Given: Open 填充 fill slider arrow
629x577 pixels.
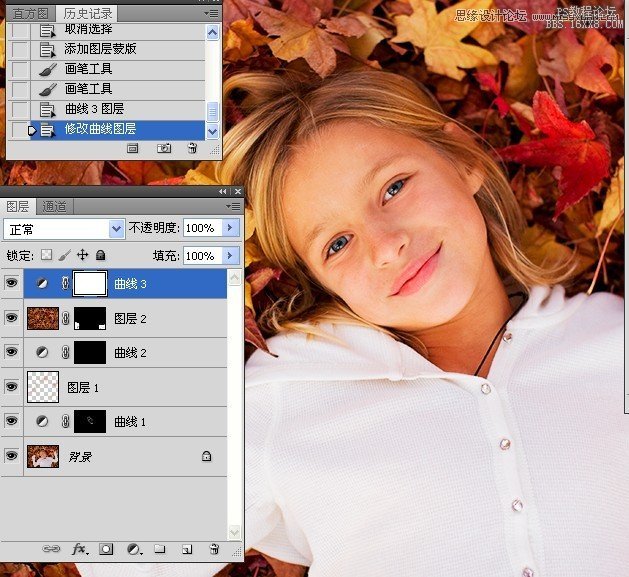Looking at the screenshot, I should coord(230,255).
